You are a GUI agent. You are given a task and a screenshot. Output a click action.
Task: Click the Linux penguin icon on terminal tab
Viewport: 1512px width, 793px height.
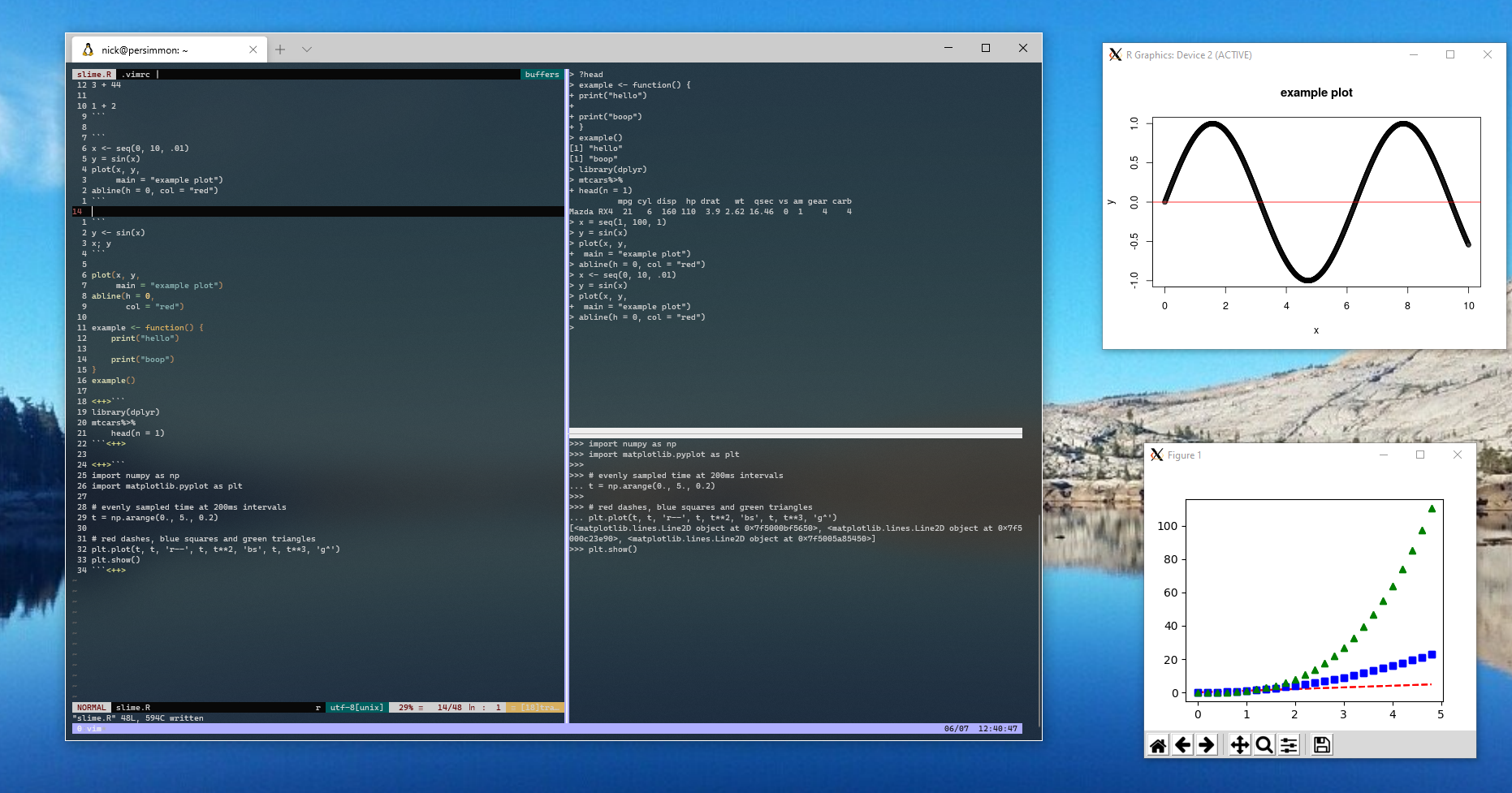[x=88, y=50]
